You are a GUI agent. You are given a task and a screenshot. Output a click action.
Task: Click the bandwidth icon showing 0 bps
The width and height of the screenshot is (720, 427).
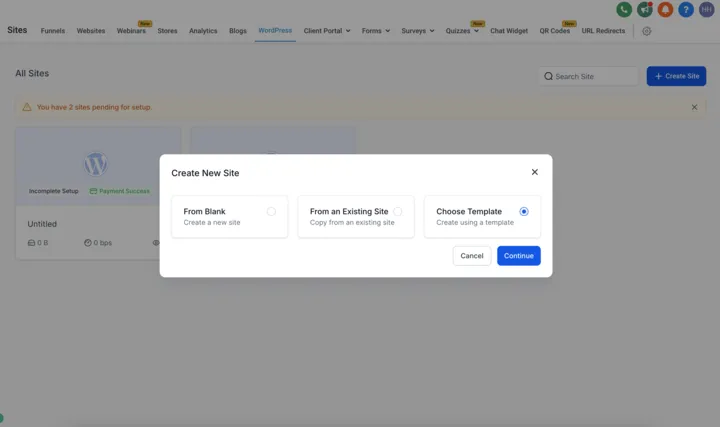pos(88,243)
